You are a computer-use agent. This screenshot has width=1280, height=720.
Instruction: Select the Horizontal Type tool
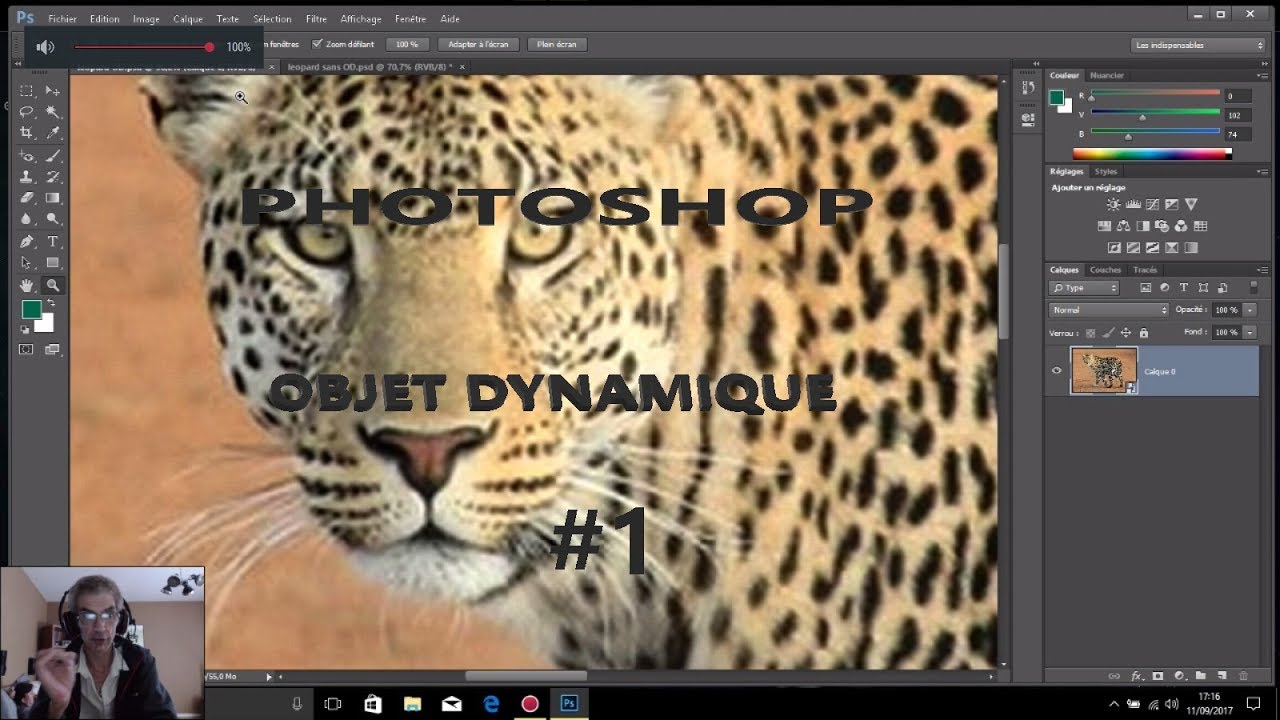click(53, 242)
